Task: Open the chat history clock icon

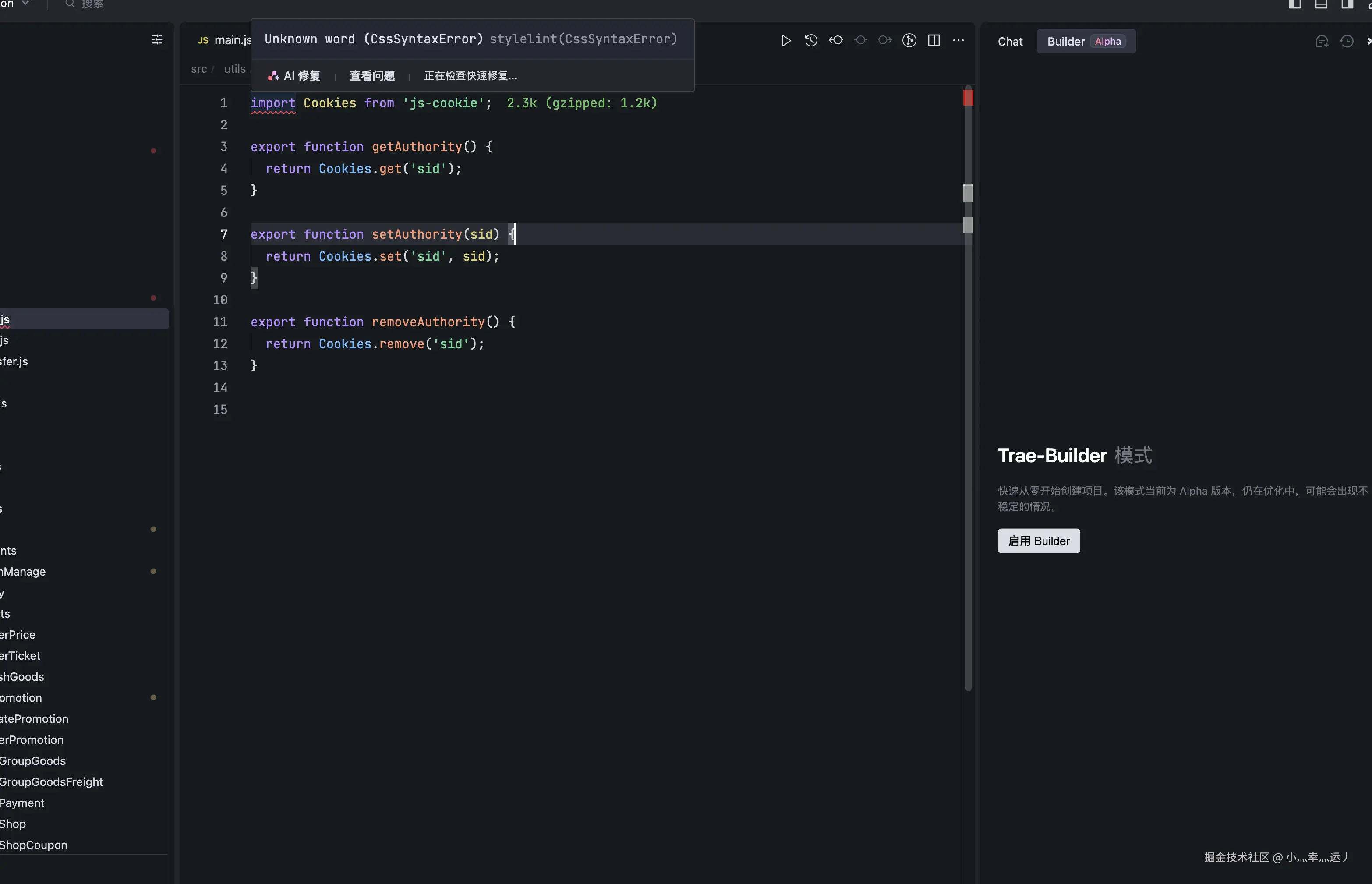Action: point(1347,42)
